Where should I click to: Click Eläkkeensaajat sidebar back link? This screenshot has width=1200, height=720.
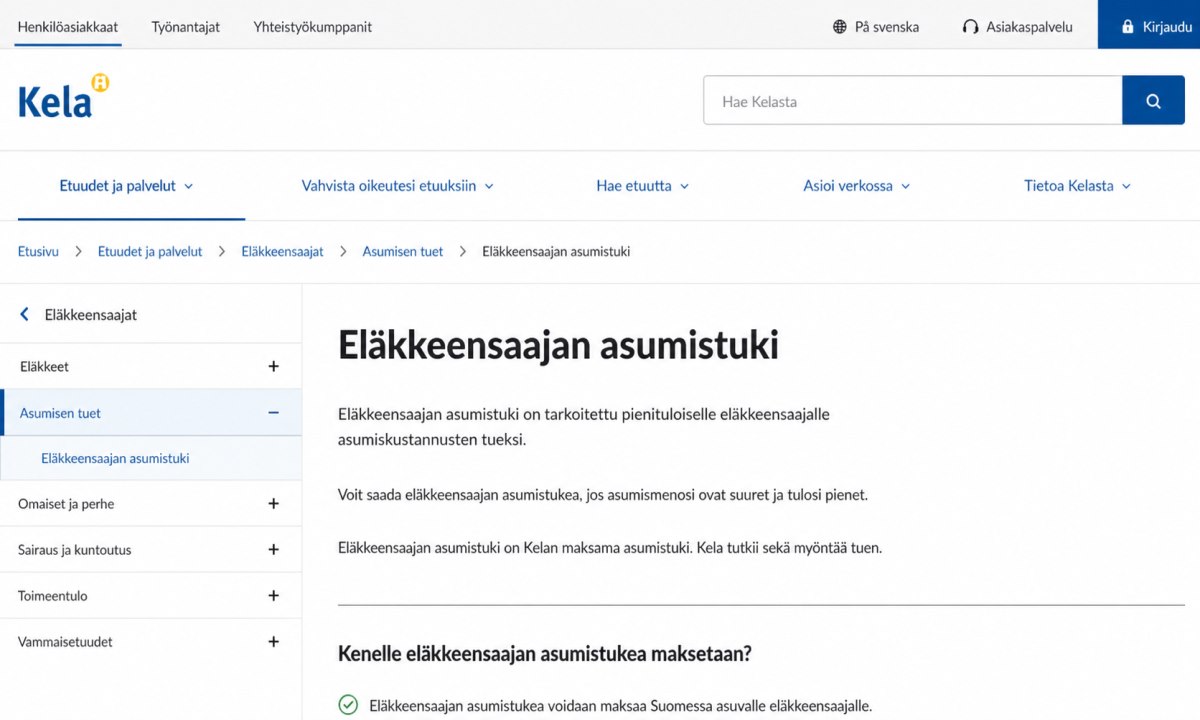[x=91, y=315]
